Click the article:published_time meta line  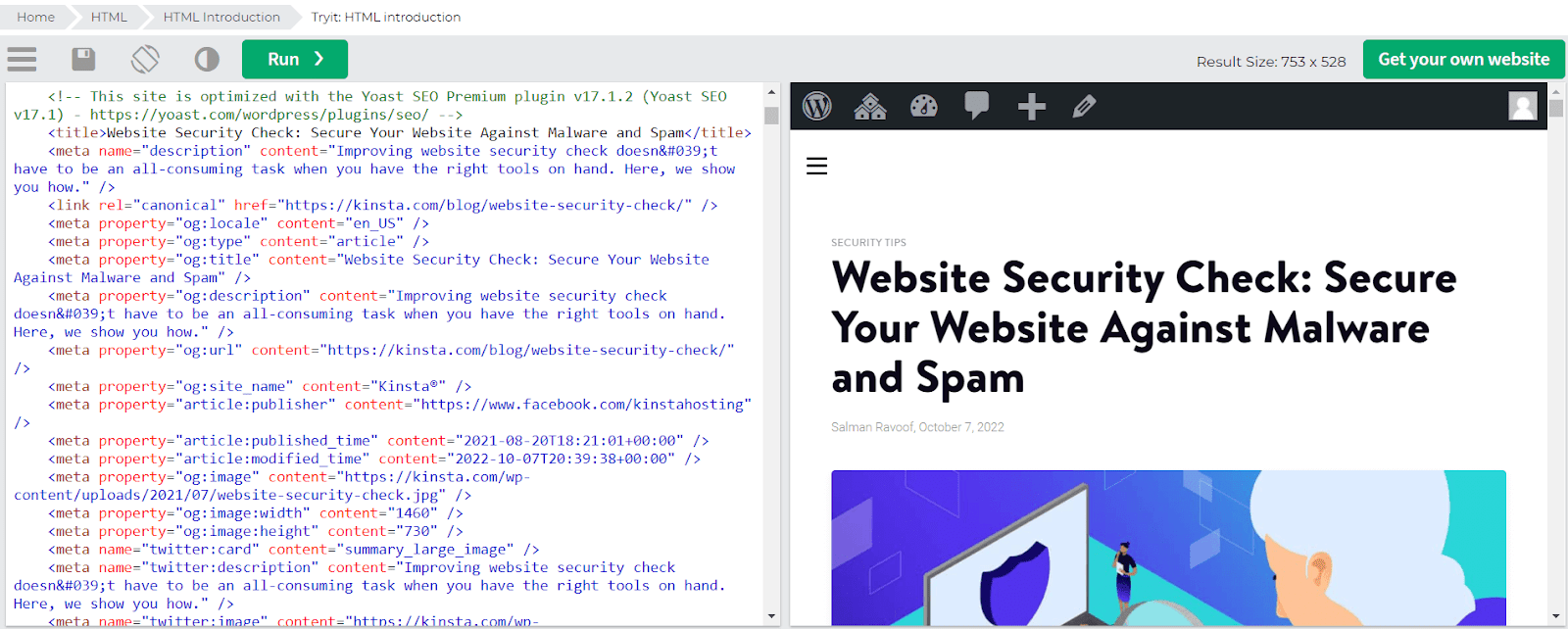tap(378, 441)
